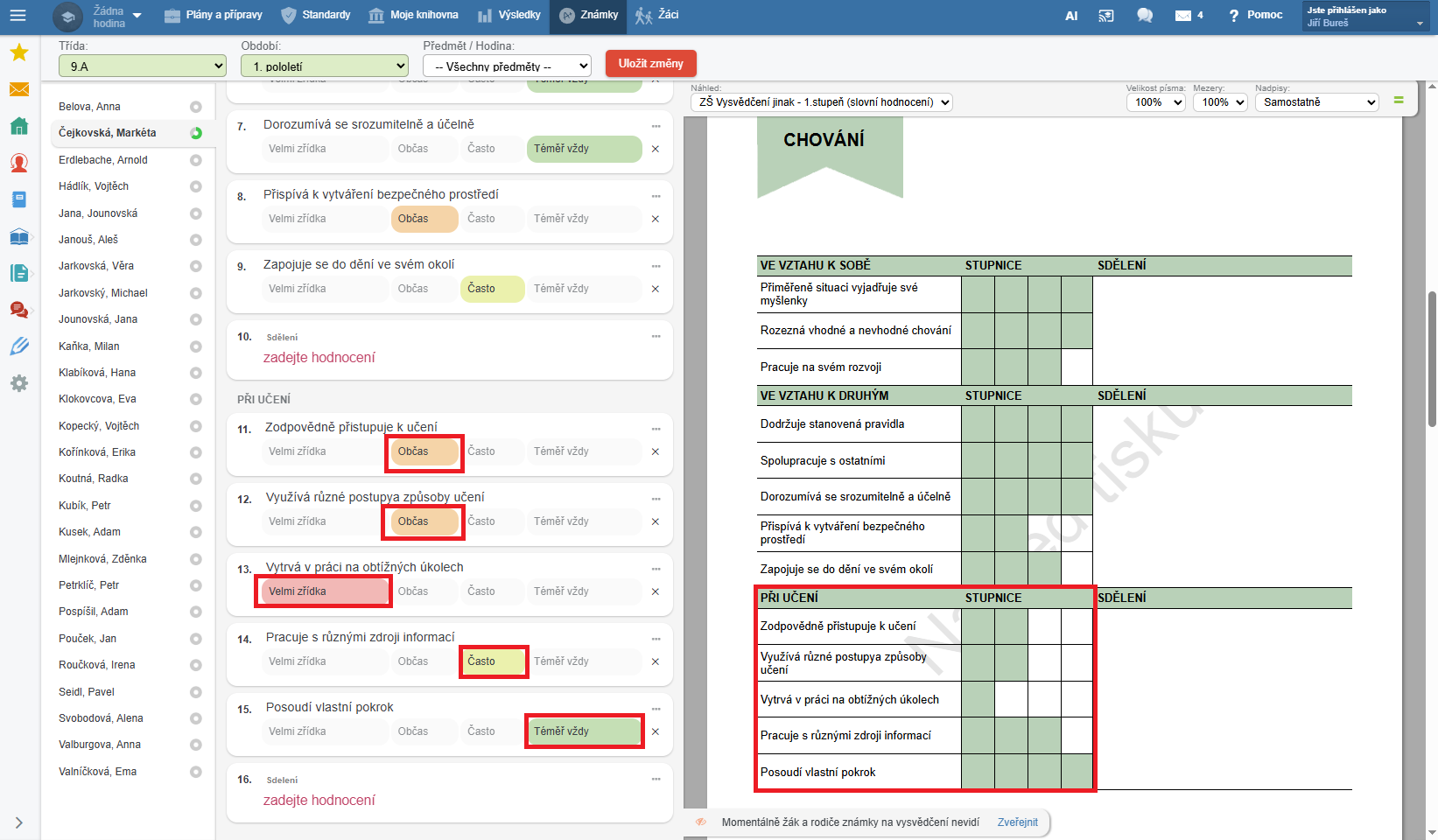Open the Plány a přípravy menu
The height and width of the screenshot is (840, 1438).
pyautogui.click(x=213, y=15)
